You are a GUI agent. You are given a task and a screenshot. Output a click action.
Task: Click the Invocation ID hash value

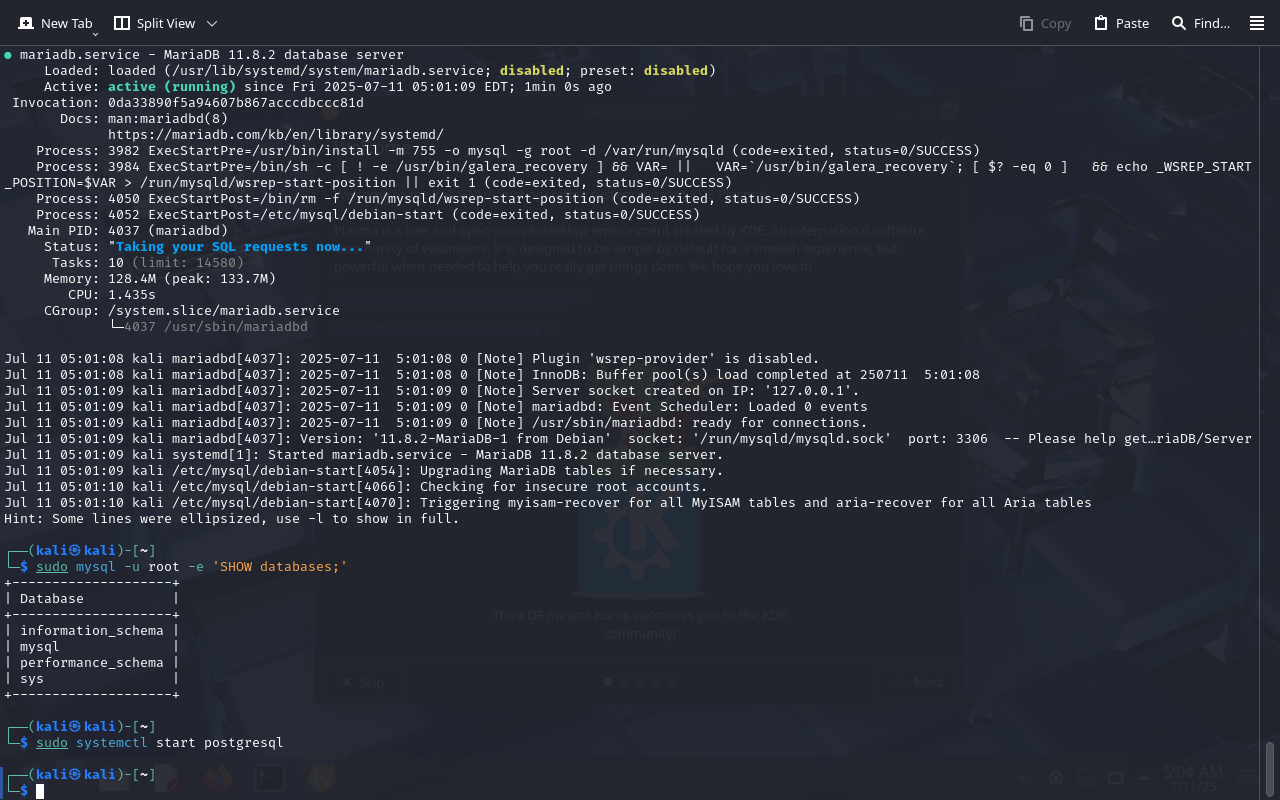(x=236, y=103)
